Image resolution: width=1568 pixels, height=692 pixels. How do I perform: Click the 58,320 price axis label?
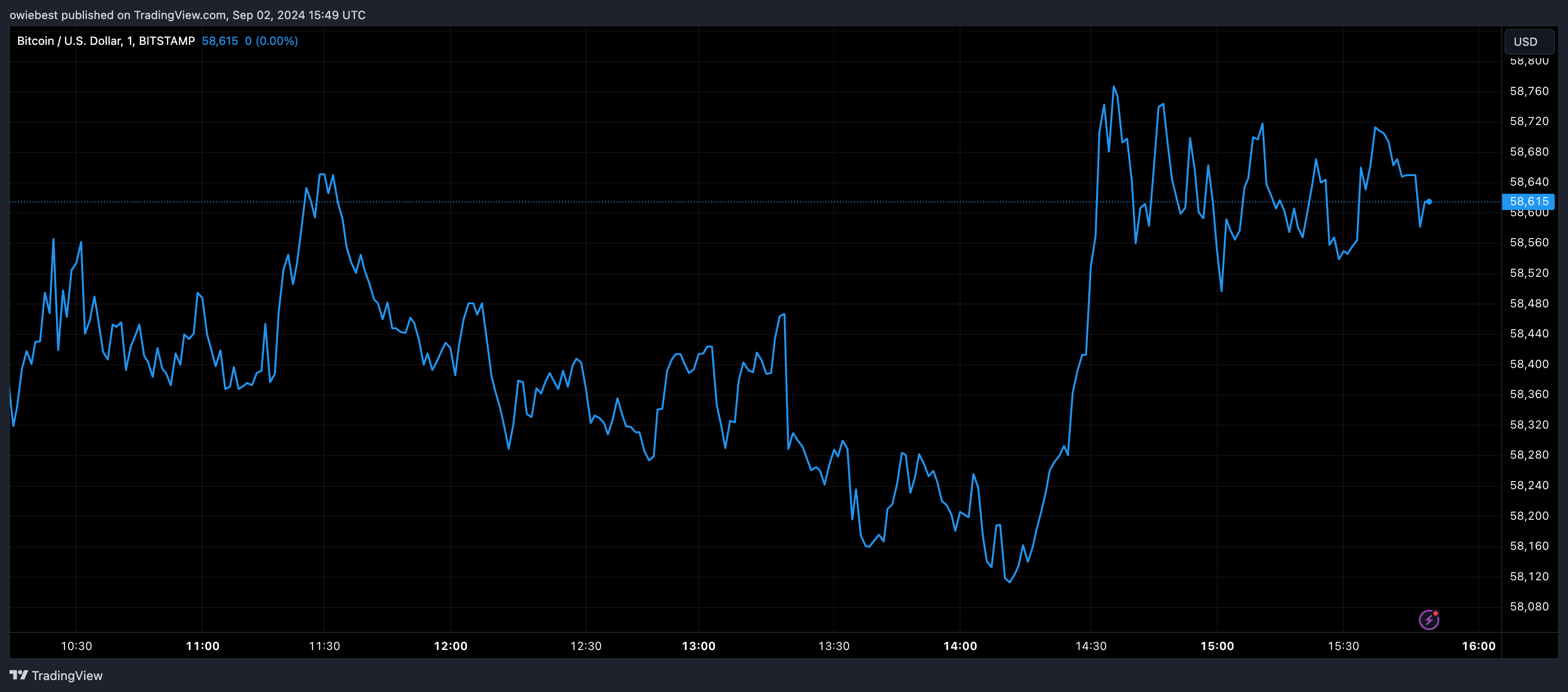(1529, 425)
